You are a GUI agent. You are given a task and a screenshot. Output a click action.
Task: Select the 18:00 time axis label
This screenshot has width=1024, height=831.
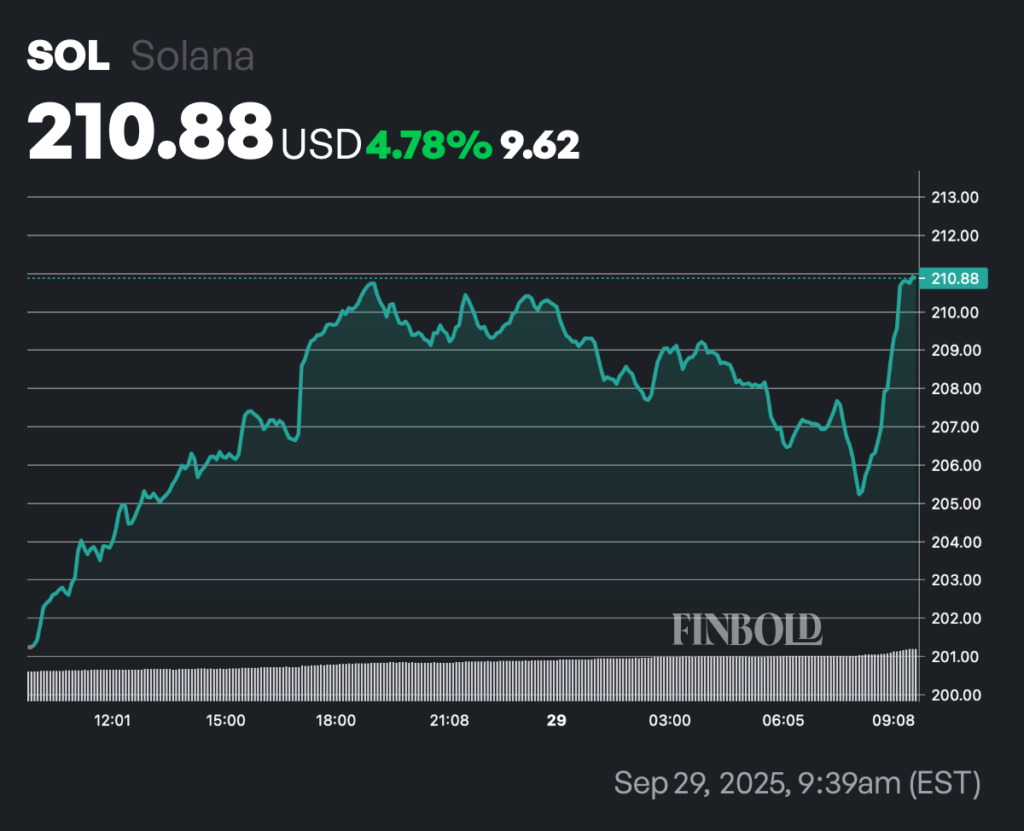pos(336,720)
